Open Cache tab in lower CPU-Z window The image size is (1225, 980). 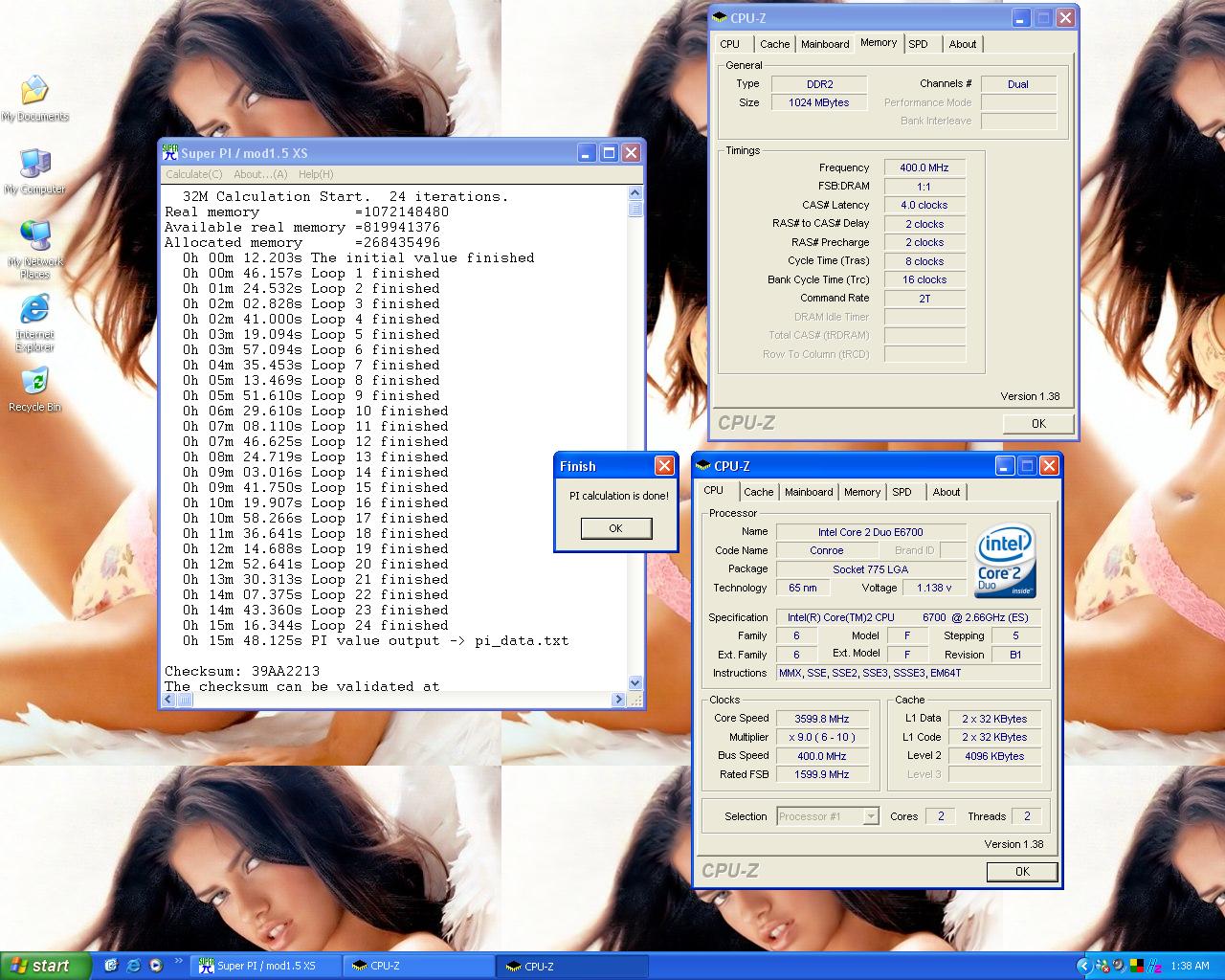pos(758,492)
